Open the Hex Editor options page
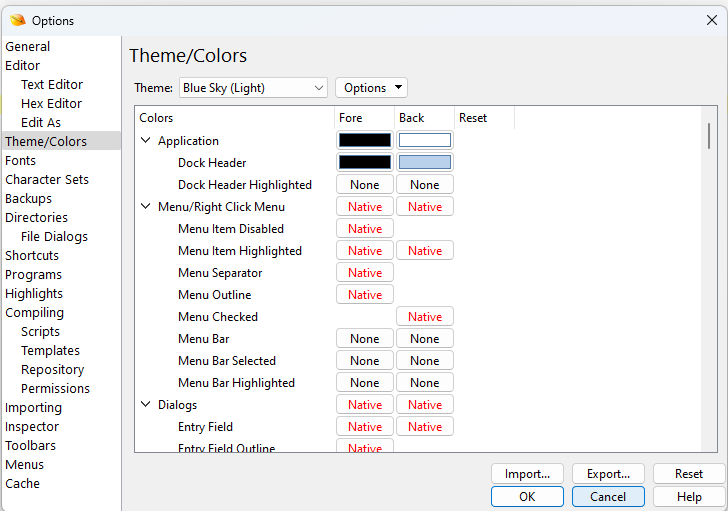 tap(51, 103)
